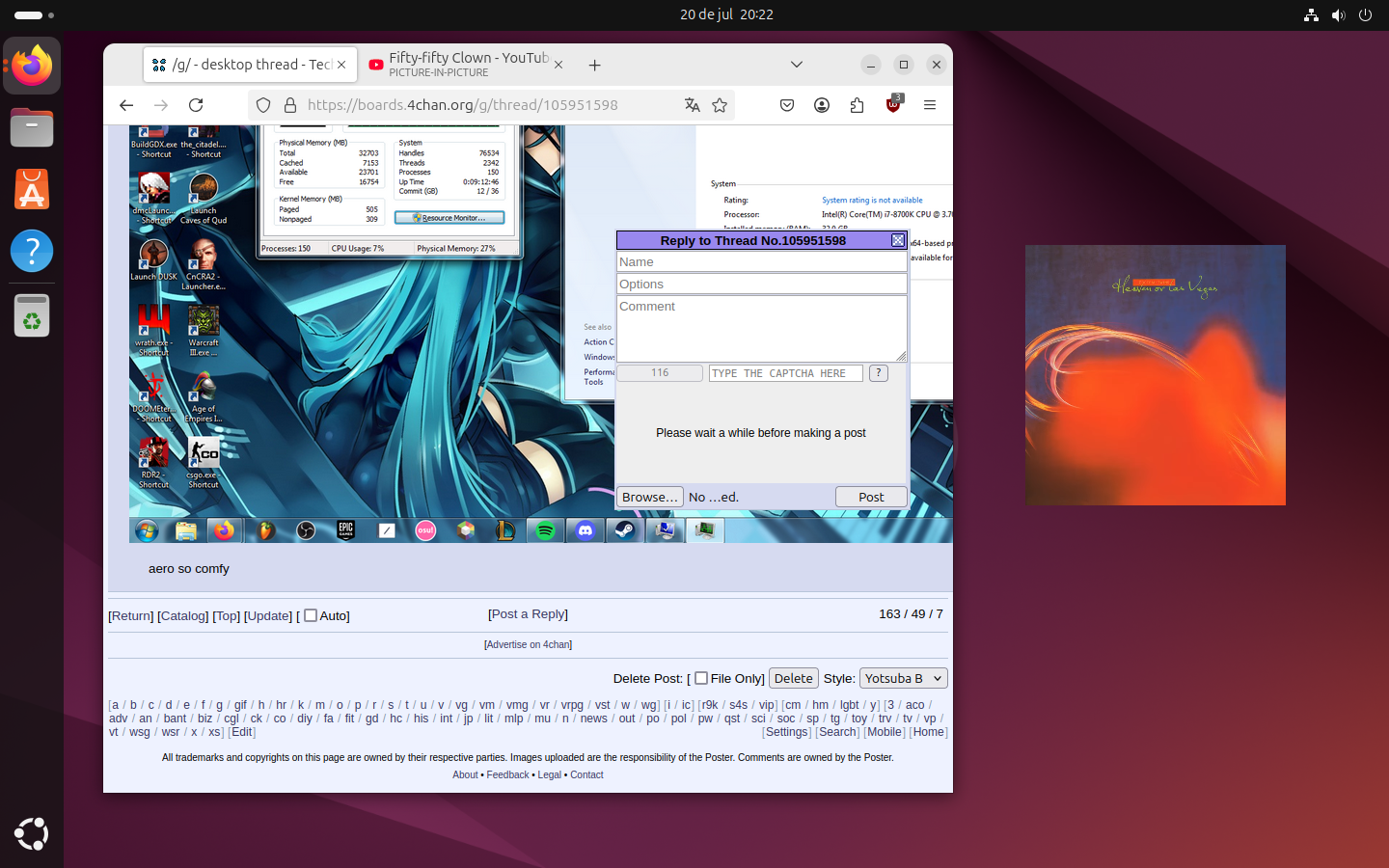Open the Style Yotsuba B dropdown
Viewport: 1389px width, 868px height.
[904, 678]
